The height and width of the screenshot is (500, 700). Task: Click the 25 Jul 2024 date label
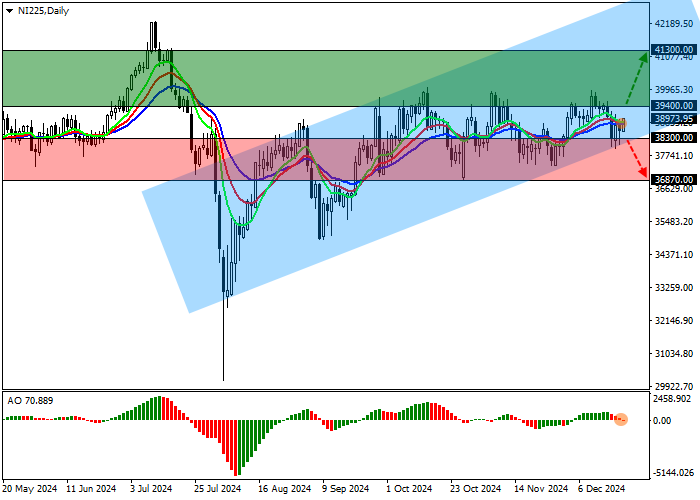point(217,489)
